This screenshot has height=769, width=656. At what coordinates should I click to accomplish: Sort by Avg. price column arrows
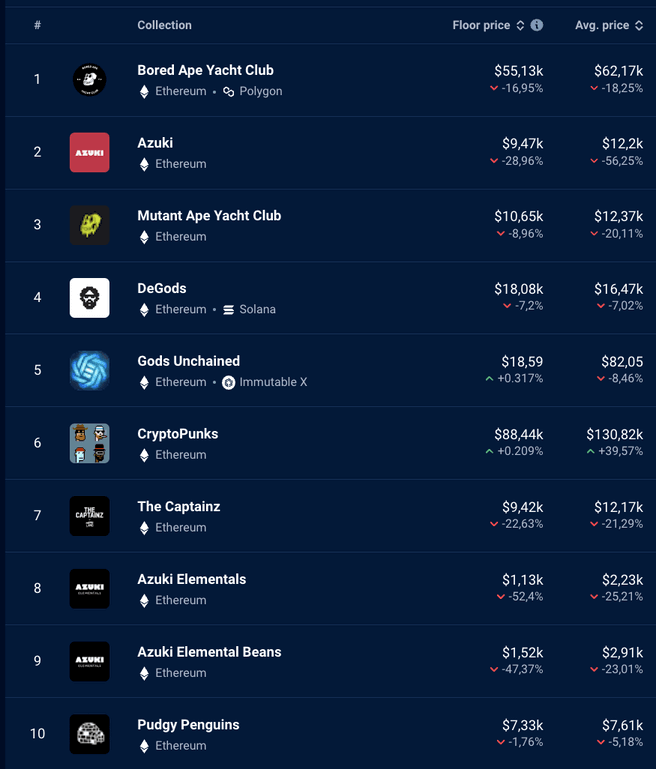pos(638,26)
